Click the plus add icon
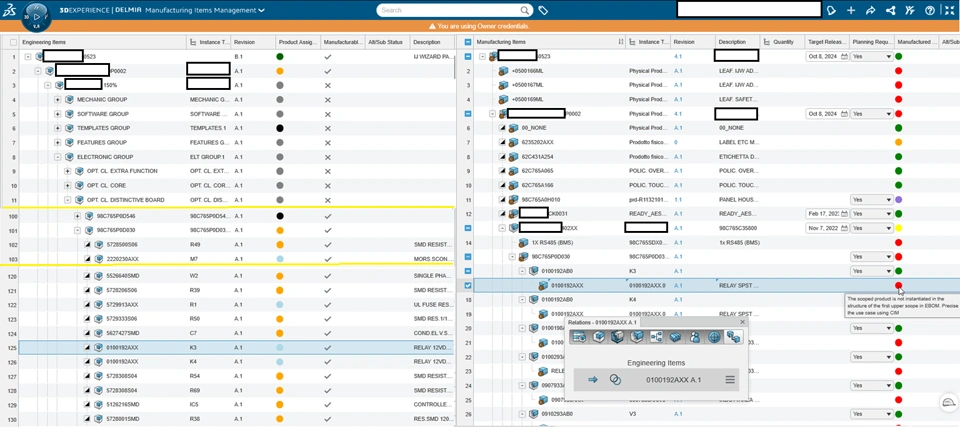The width and height of the screenshot is (960, 427). 850,10
